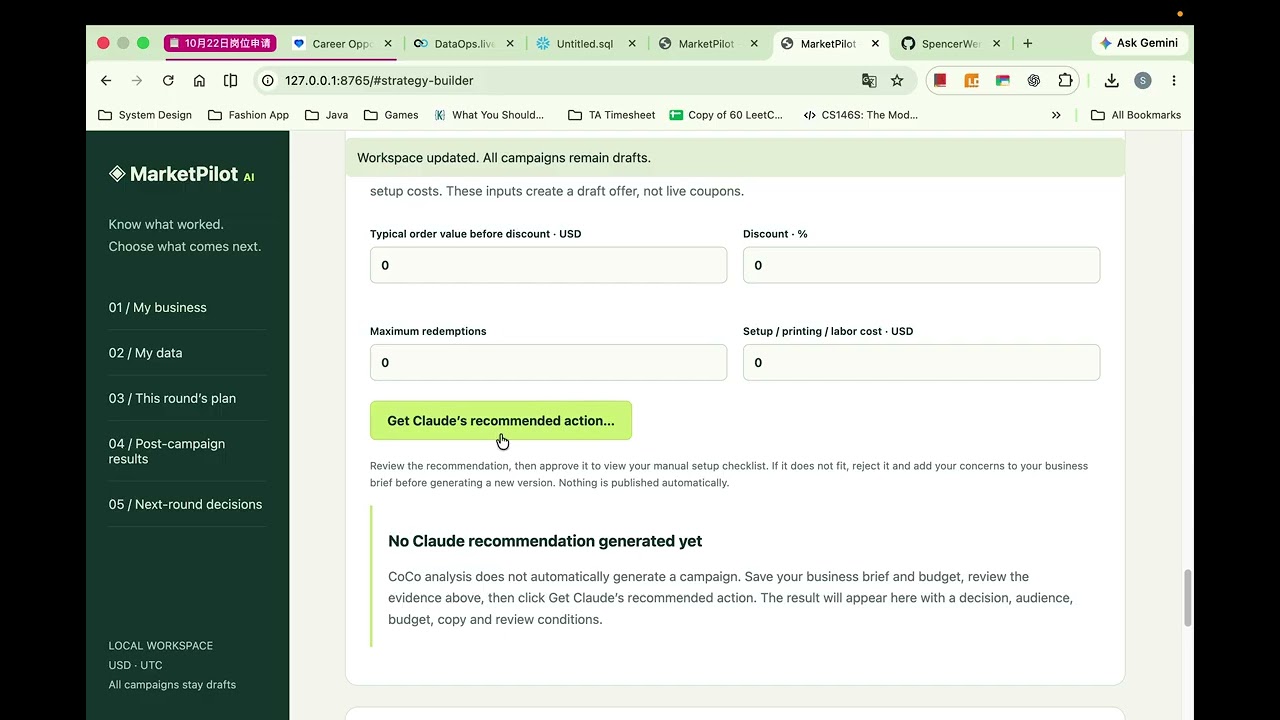Open 03 / This round's plan
This screenshot has height=720, width=1280.
(172, 398)
